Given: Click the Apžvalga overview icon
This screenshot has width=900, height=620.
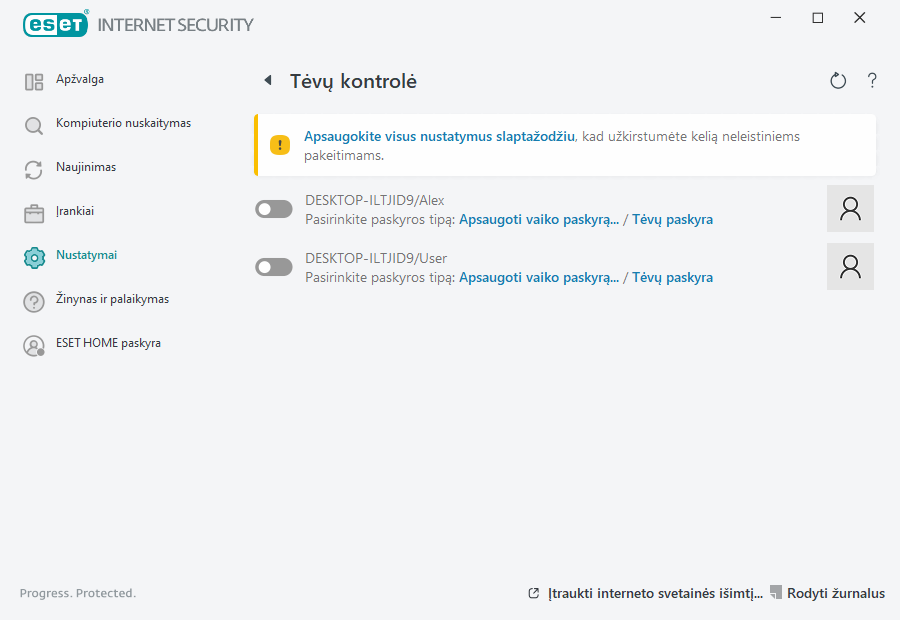Looking at the screenshot, I should (x=34, y=82).
